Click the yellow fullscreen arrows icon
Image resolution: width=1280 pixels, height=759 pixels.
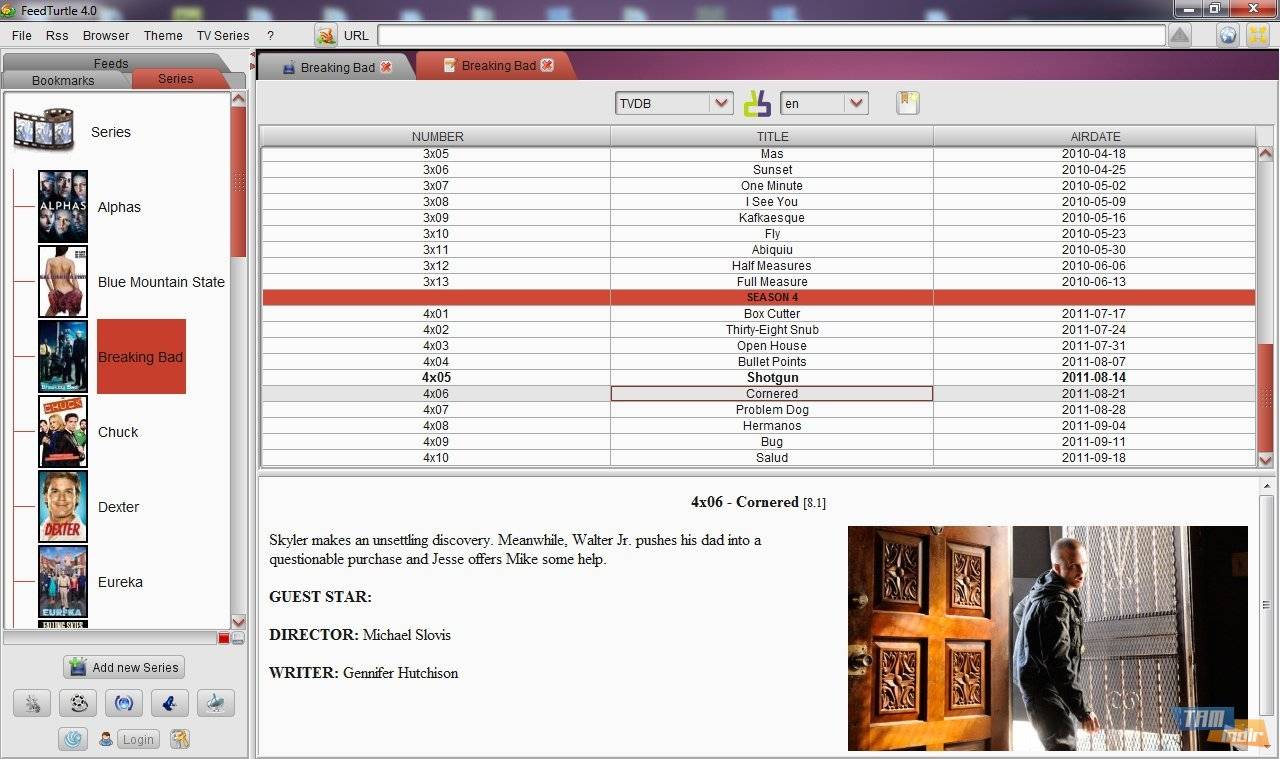coord(1257,35)
